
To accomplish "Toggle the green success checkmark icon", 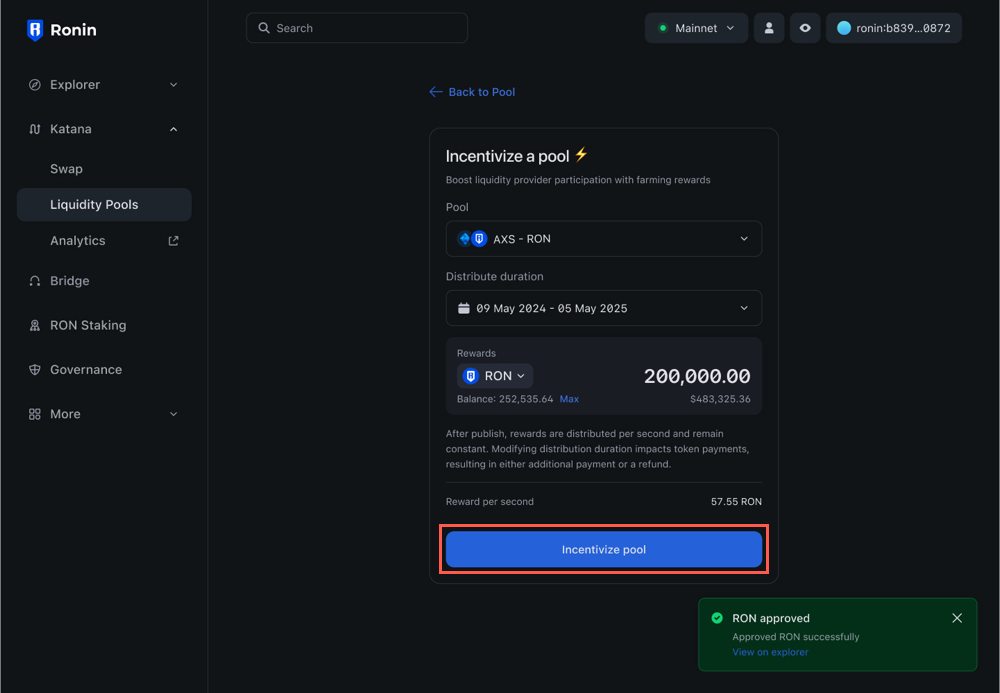I will click(x=718, y=618).
